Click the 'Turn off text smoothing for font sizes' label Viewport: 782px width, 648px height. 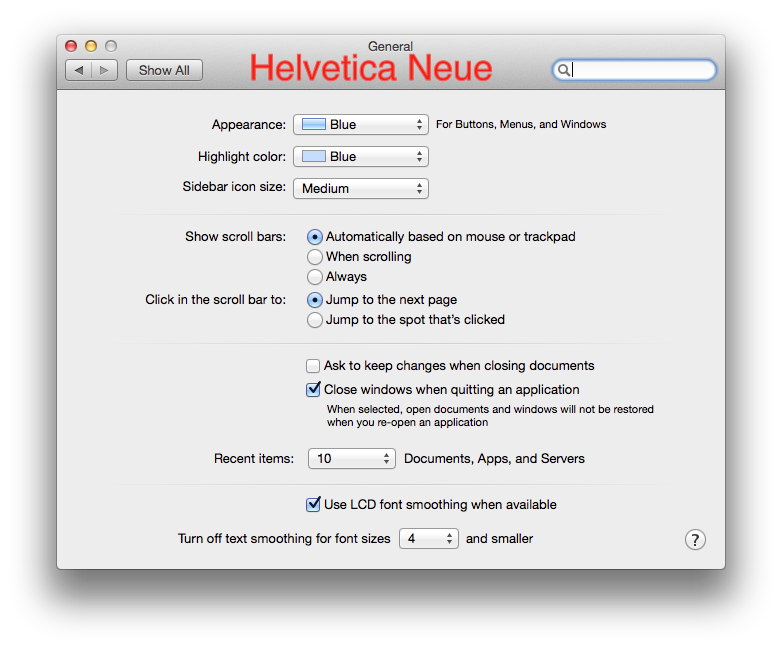tap(284, 539)
